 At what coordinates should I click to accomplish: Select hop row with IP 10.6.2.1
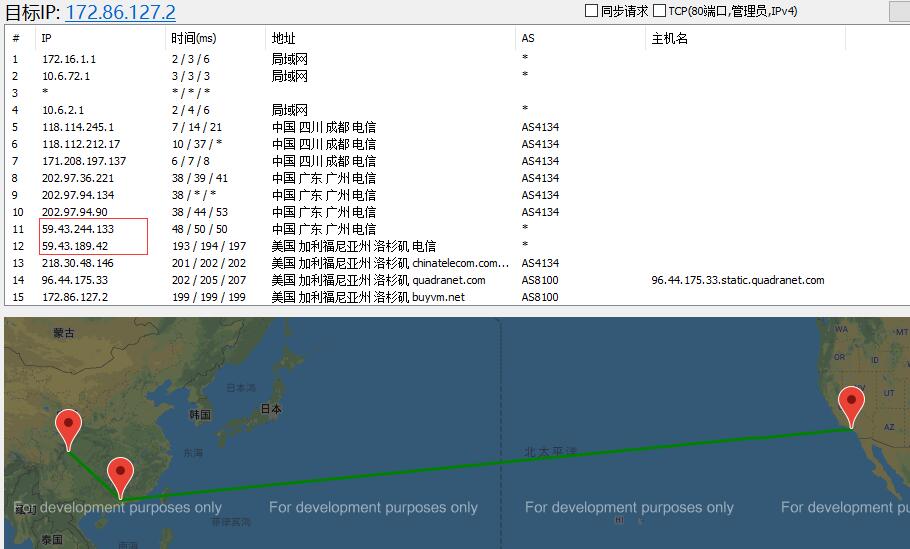click(457, 110)
